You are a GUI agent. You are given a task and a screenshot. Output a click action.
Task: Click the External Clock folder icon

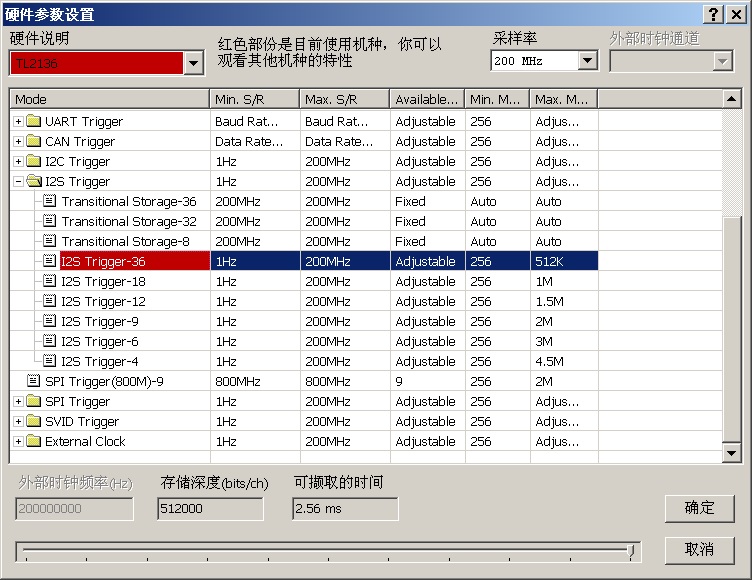pyautogui.click(x=34, y=441)
